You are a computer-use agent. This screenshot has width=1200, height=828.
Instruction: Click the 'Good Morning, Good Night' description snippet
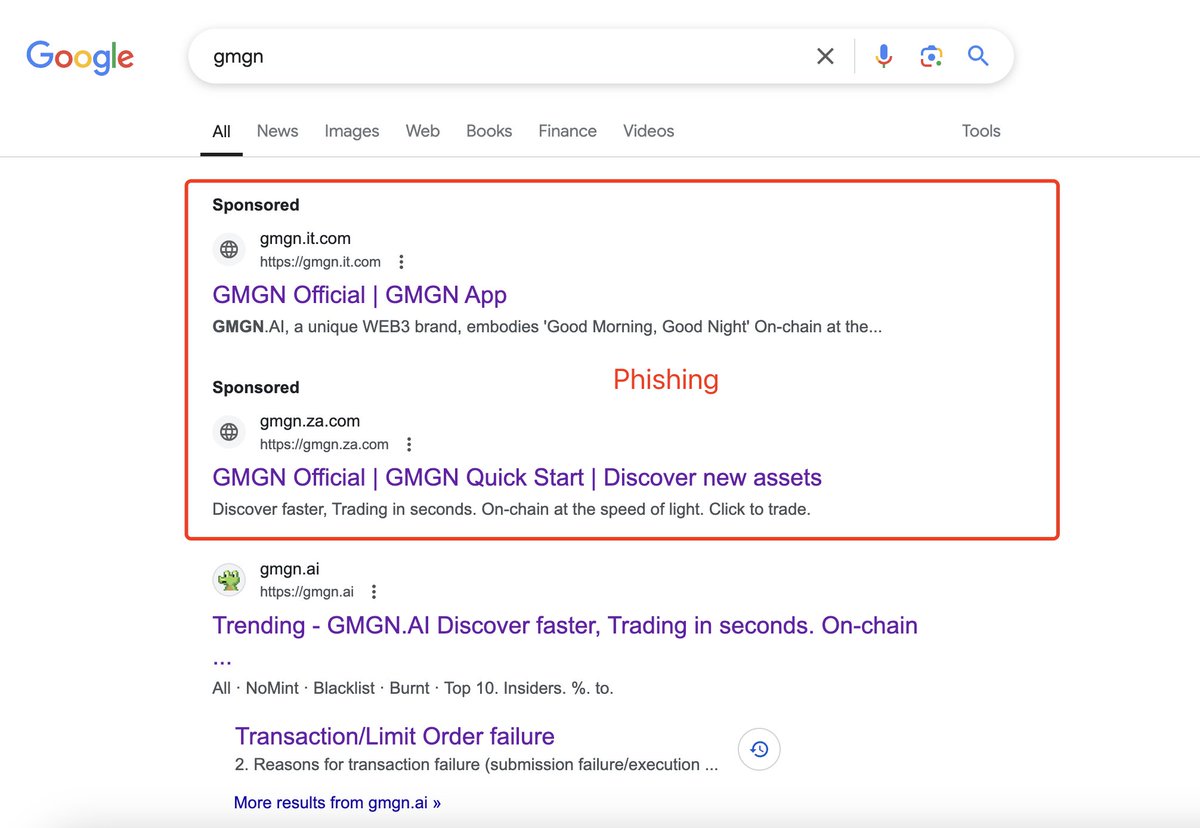click(x=547, y=327)
